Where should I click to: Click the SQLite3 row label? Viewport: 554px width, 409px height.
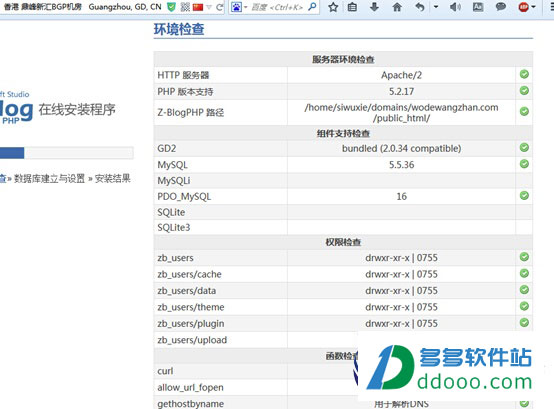[173, 228]
